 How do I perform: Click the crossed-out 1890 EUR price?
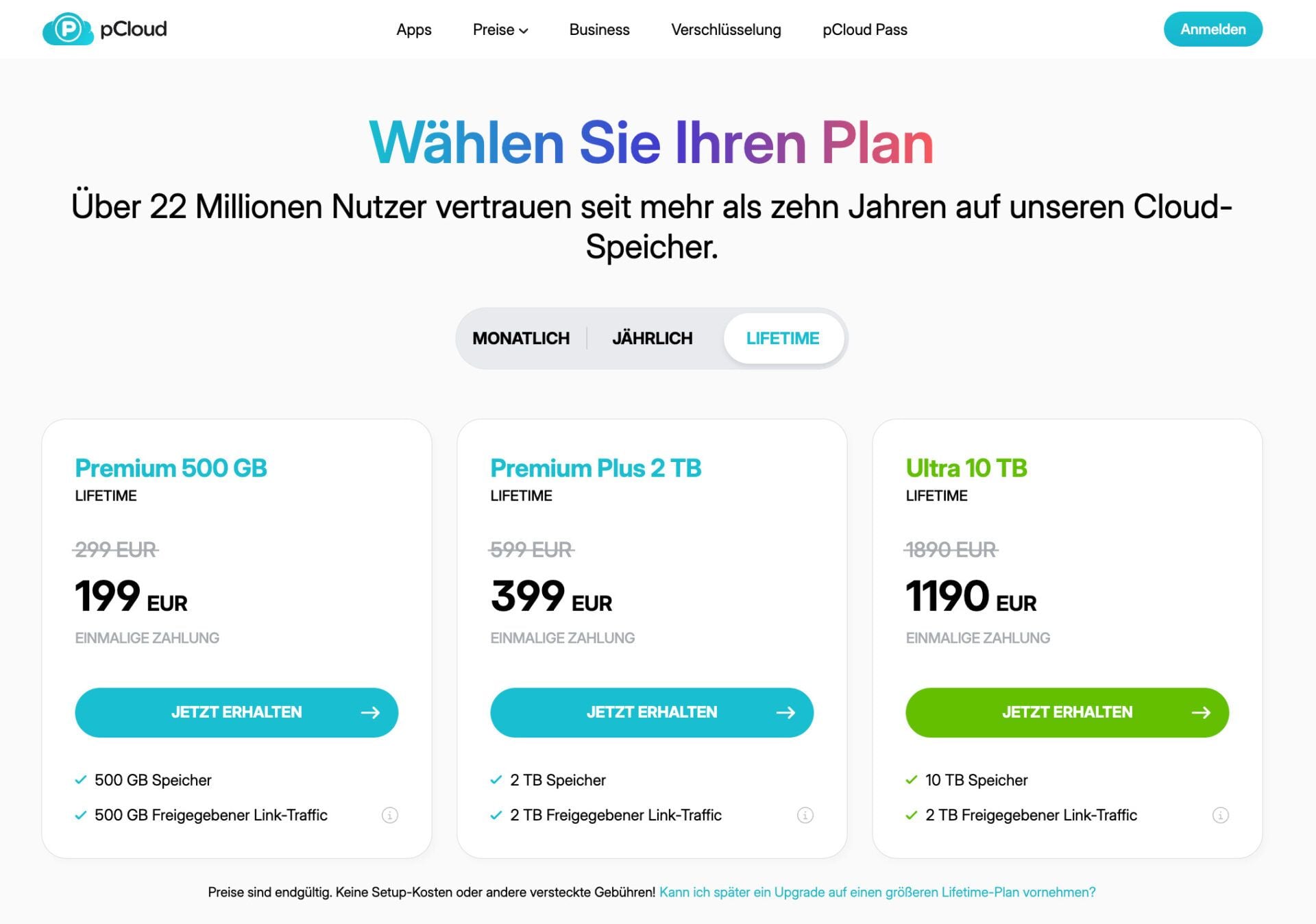point(952,549)
